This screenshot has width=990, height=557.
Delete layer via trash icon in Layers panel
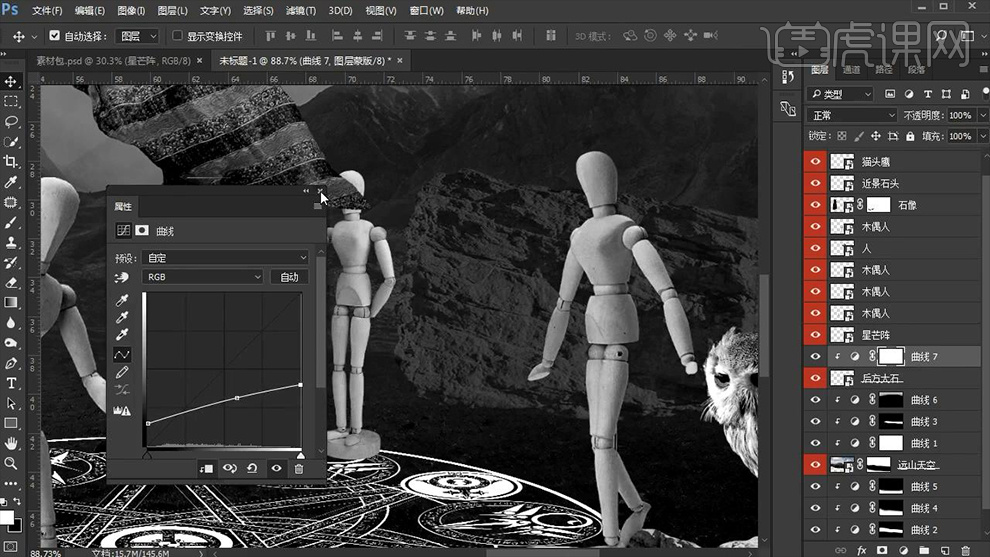(965, 550)
